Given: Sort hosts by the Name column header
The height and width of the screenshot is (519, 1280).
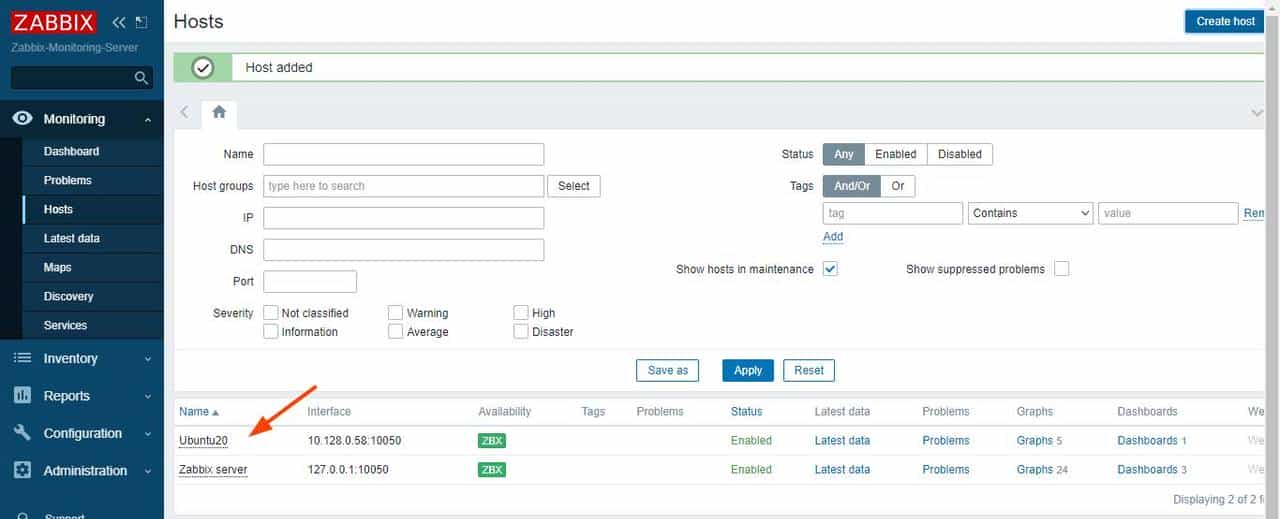Looking at the screenshot, I should point(198,412).
